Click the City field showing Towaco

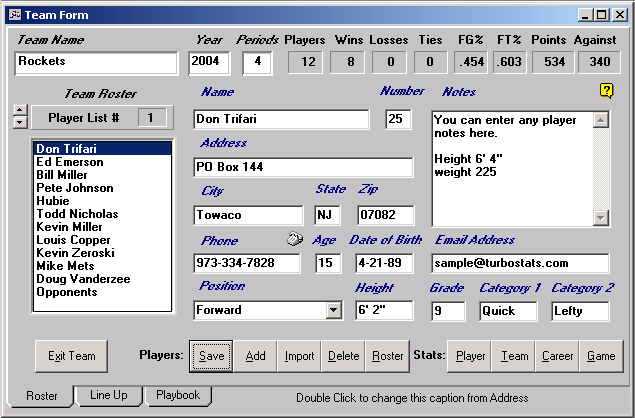click(248, 215)
